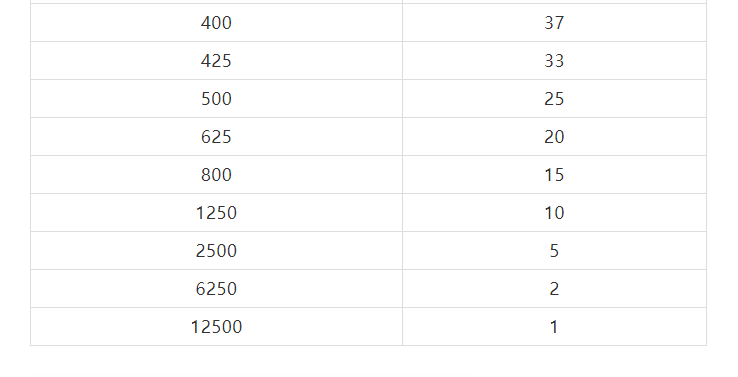Select the cell containing 6250
This screenshot has width=738, height=377.
[217, 289]
